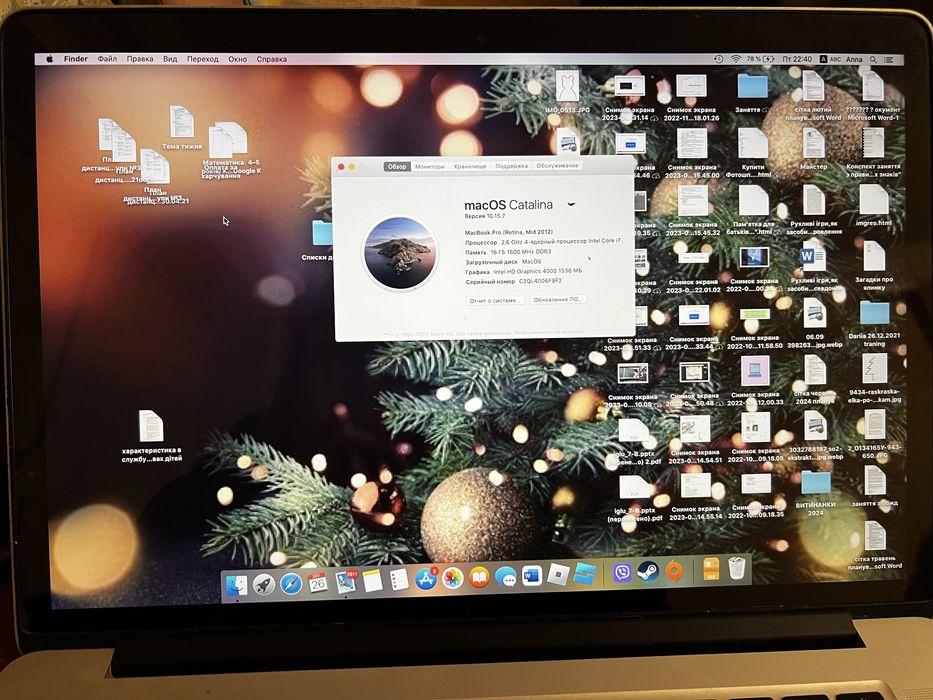Open the Справка menu
This screenshot has height=700, width=933.
pyautogui.click(x=271, y=59)
